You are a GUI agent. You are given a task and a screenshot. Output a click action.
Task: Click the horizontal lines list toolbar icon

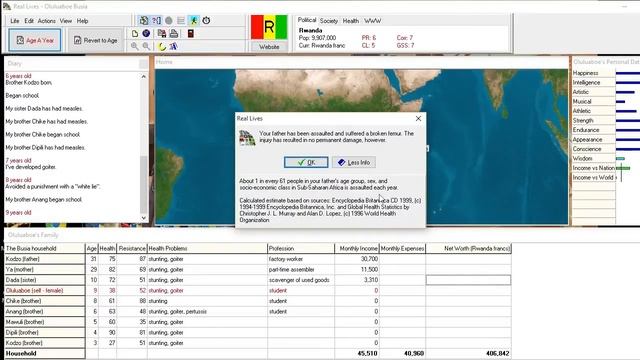181,20
